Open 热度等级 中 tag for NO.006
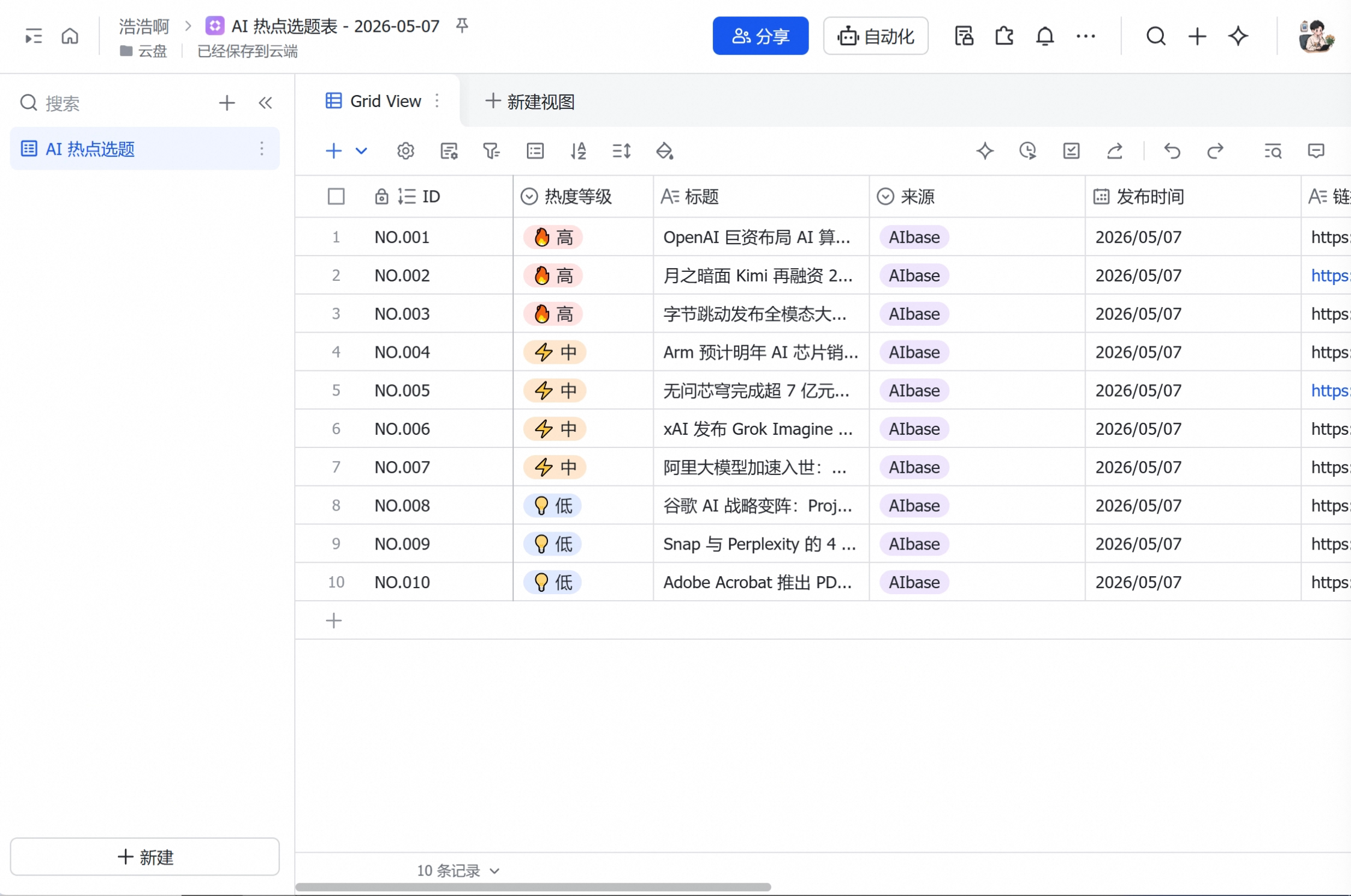This screenshot has width=1351, height=896. 555,429
